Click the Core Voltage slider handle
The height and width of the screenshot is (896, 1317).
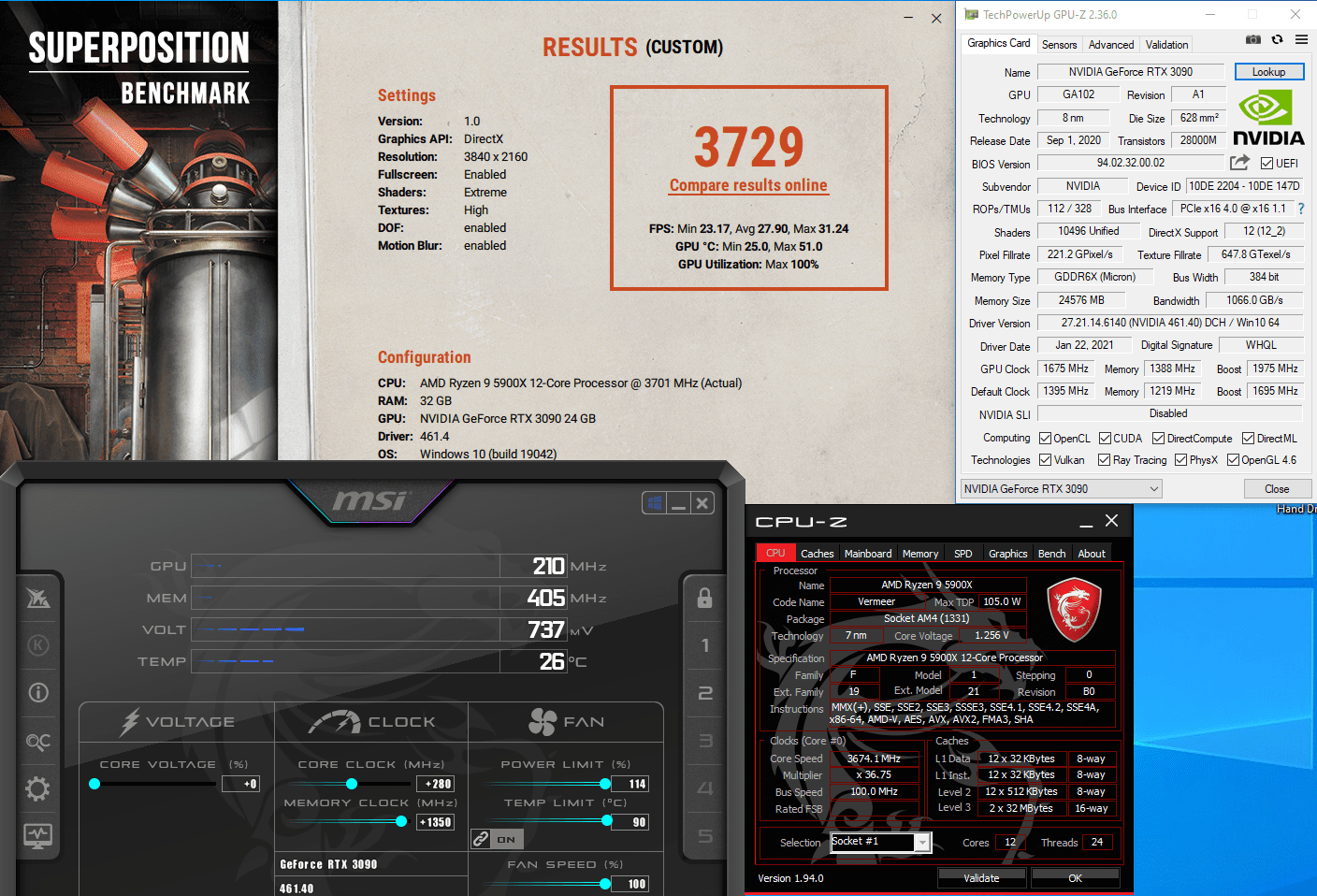coord(94,784)
